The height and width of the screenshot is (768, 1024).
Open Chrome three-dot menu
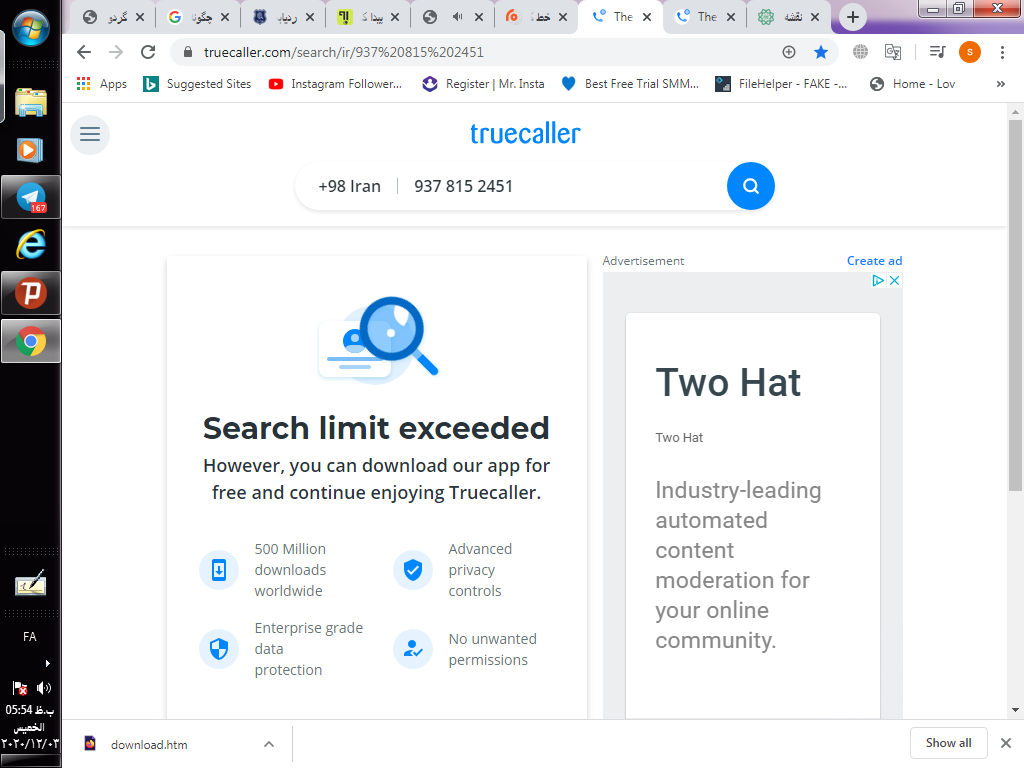pos(1002,52)
